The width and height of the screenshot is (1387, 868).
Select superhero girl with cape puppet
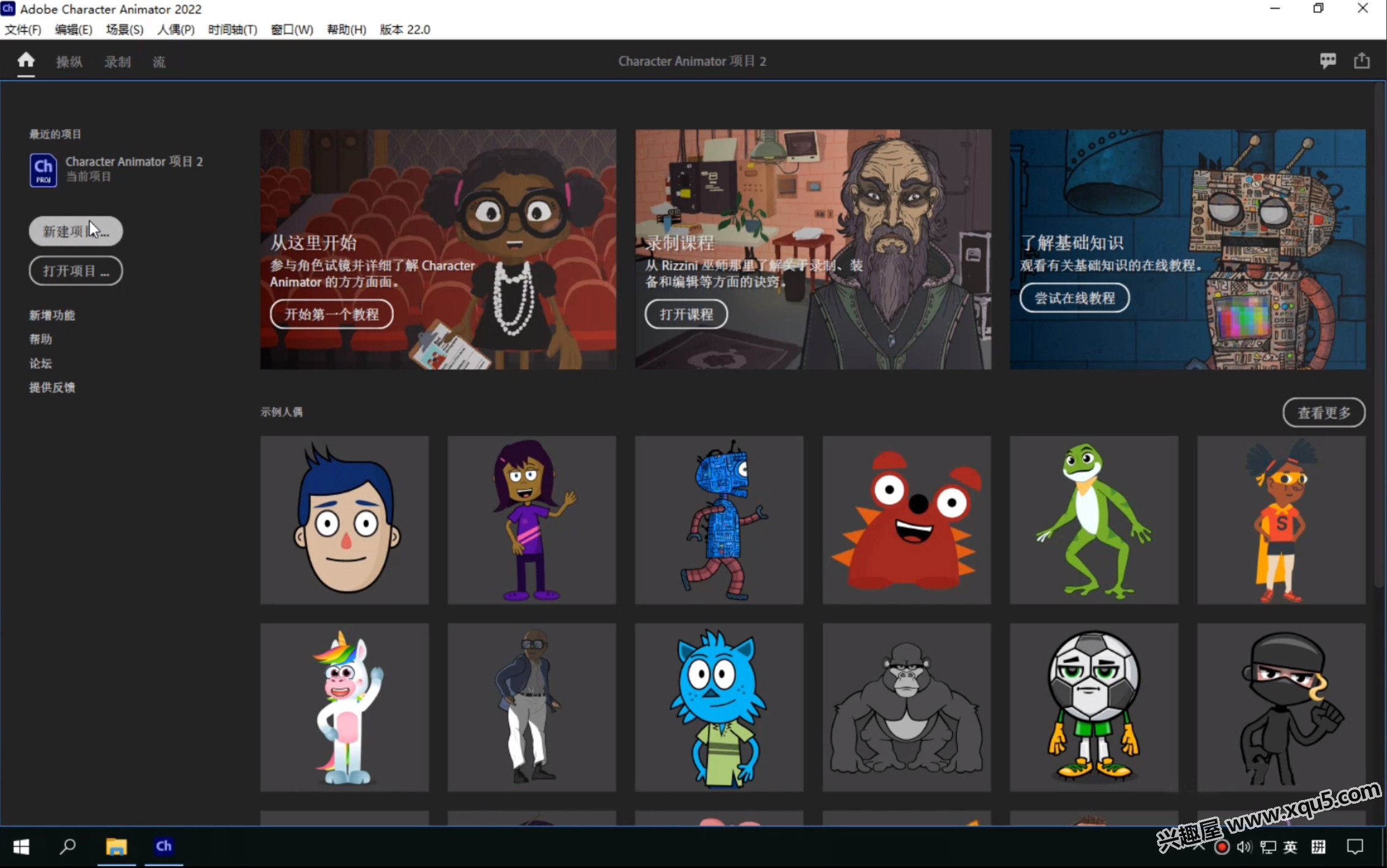pos(1282,520)
